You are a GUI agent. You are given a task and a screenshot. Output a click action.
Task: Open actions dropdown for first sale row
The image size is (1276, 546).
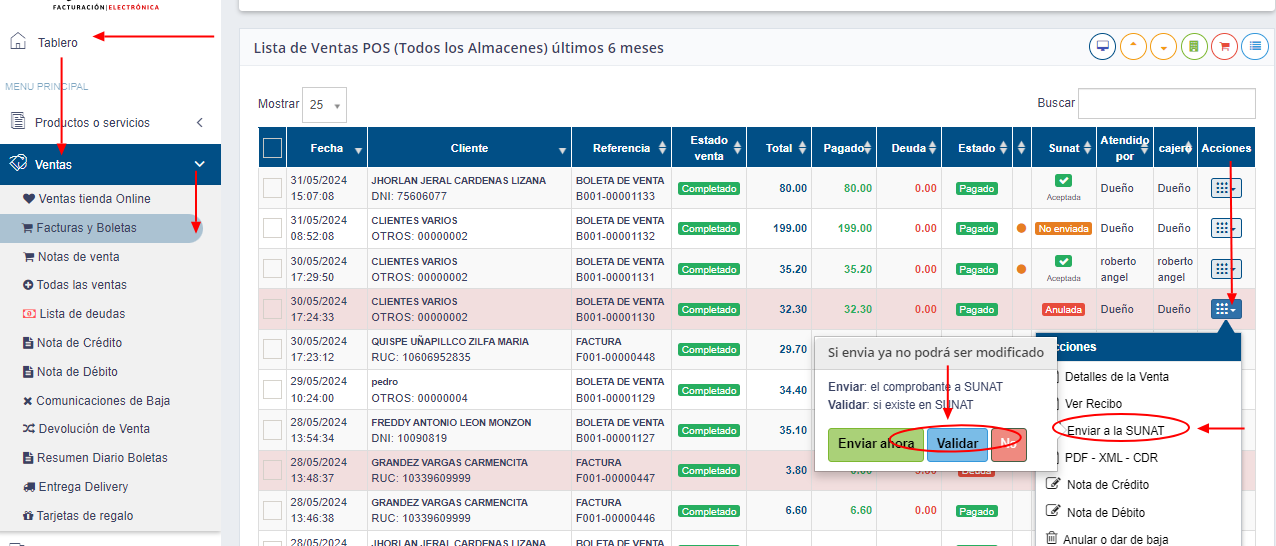tap(1226, 188)
